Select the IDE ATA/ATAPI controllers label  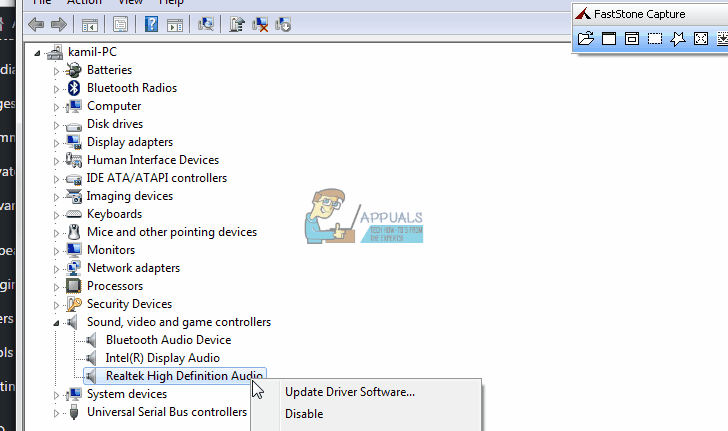pyautogui.click(x=157, y=178)
